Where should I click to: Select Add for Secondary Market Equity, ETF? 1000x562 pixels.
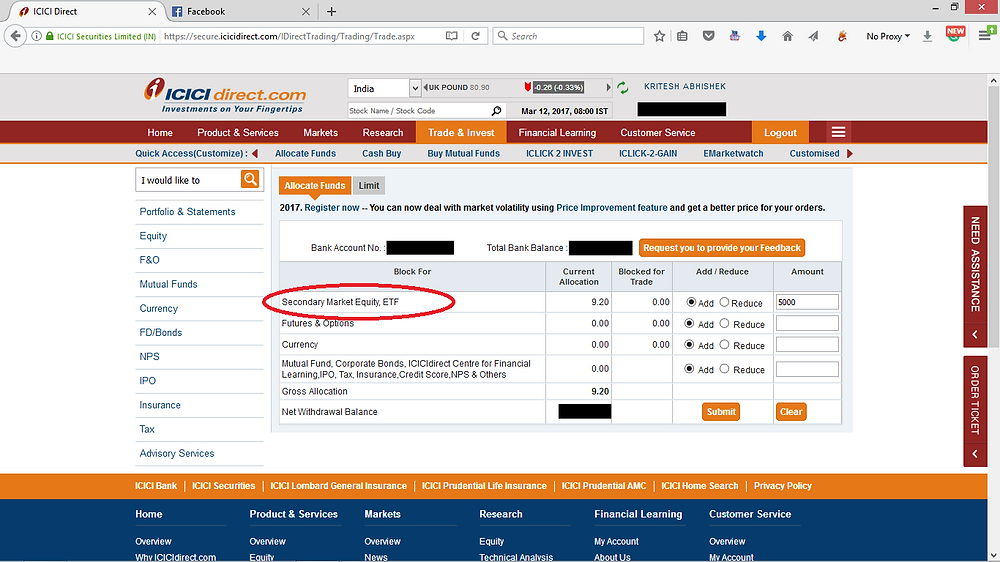point(691,302)
